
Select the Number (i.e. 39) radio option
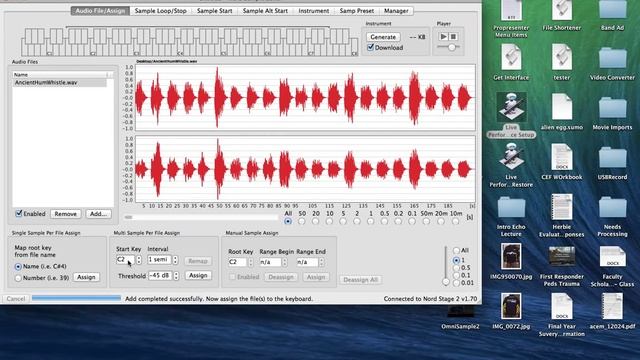point(18,278)
